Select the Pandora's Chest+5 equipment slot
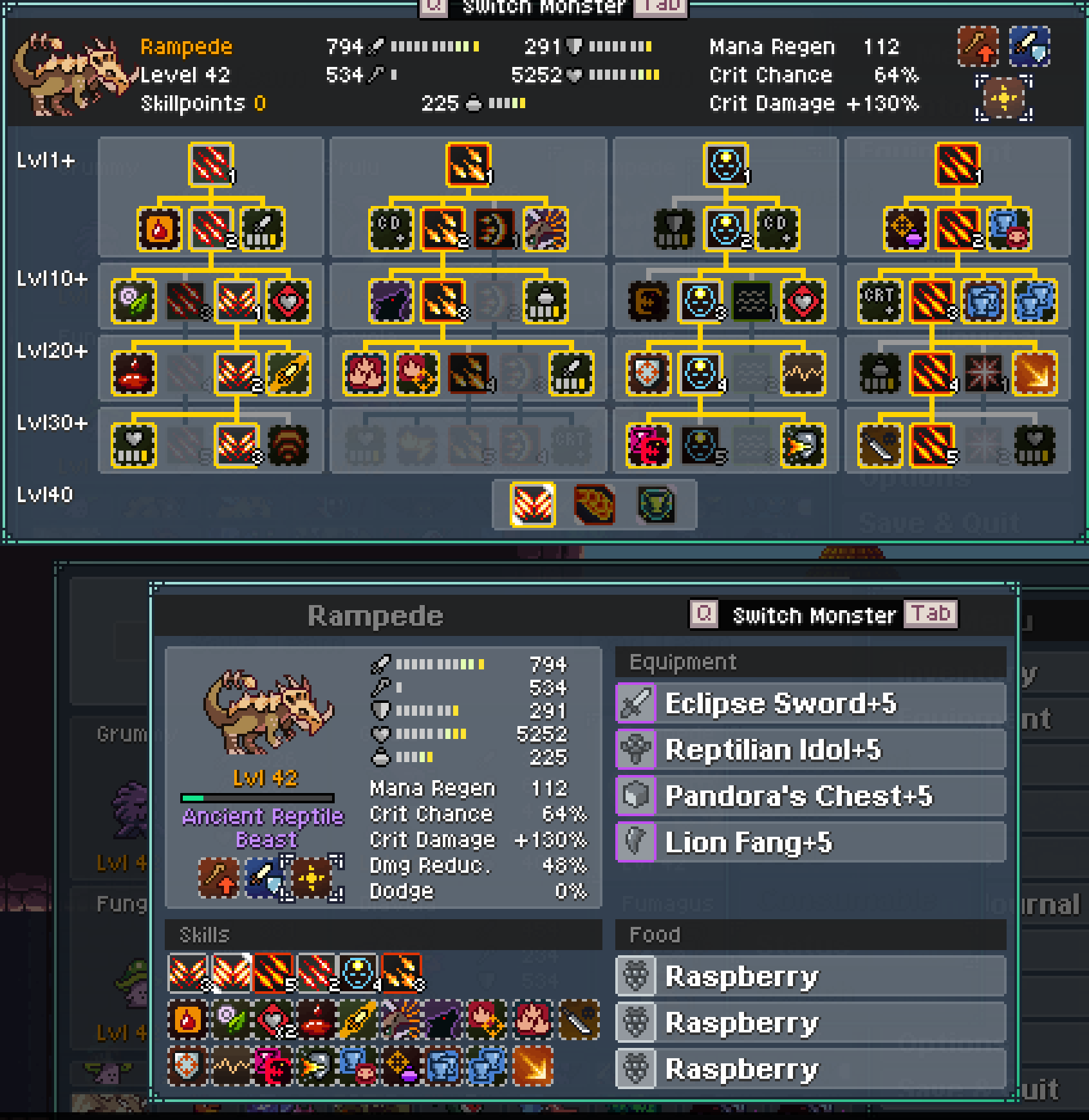This screenshot has height=1120, width=1089. tap(811, 796)
